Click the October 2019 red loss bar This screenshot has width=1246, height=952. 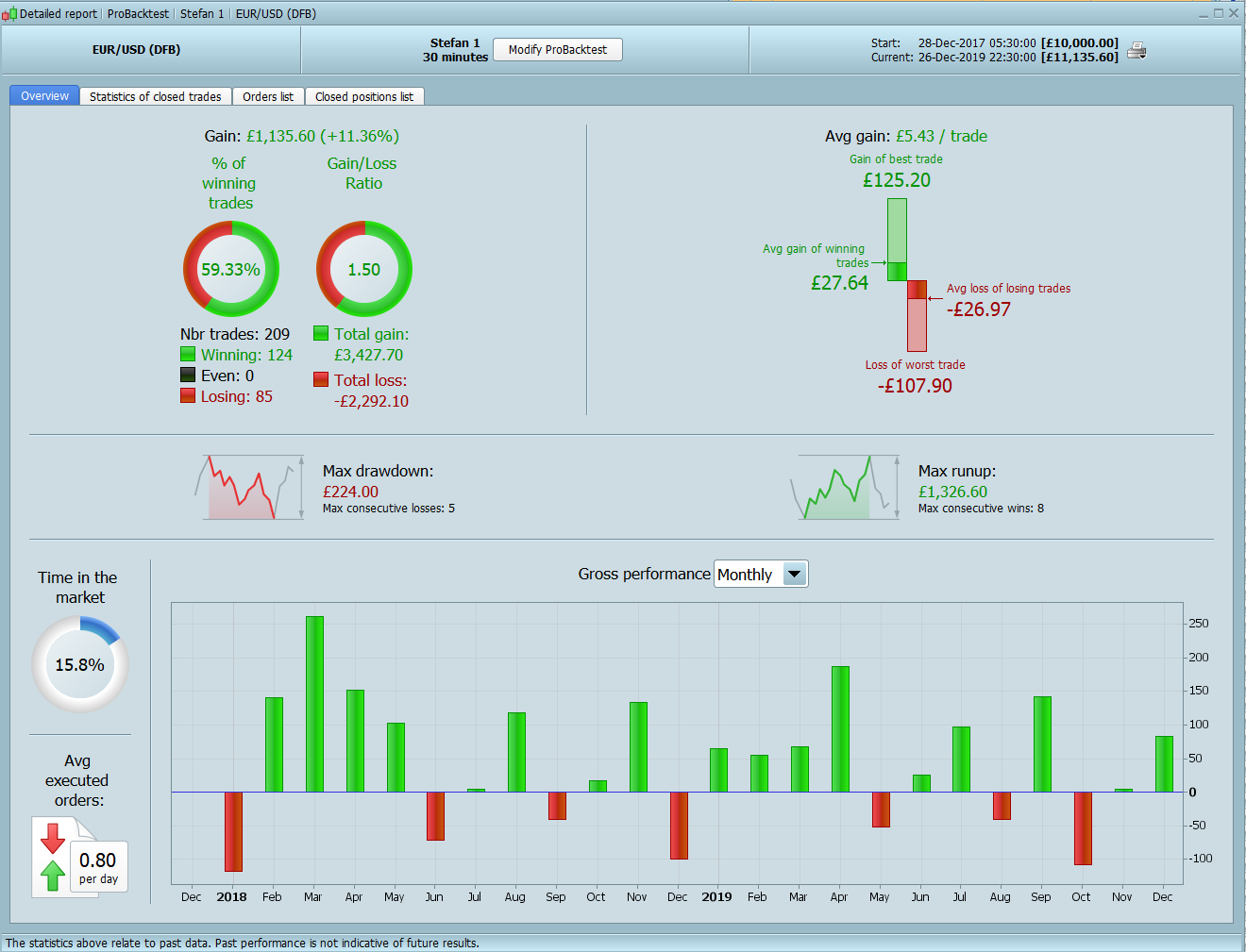pos(1083,827)
